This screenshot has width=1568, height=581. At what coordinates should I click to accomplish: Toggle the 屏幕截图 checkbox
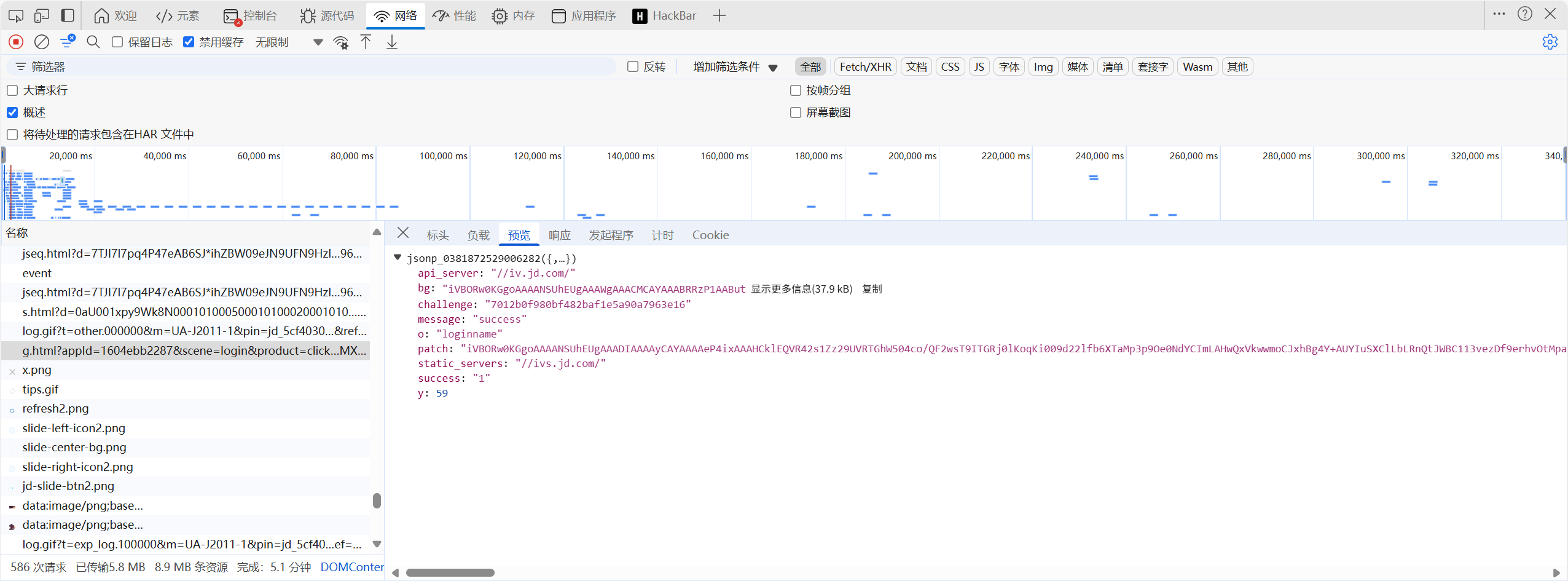pyautogui.click(x=796, y=113)
